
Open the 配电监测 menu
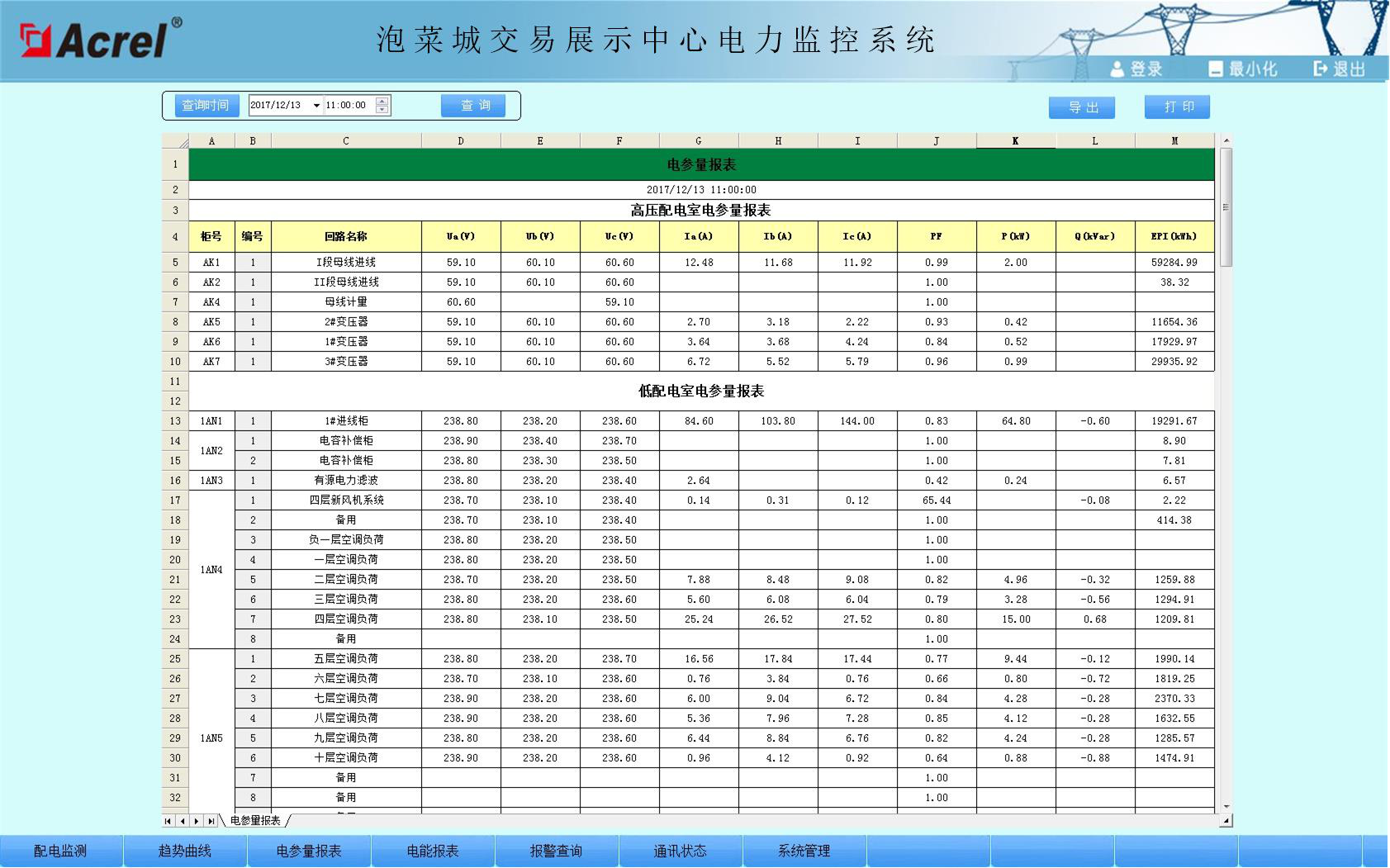click(x=61, y=851)
